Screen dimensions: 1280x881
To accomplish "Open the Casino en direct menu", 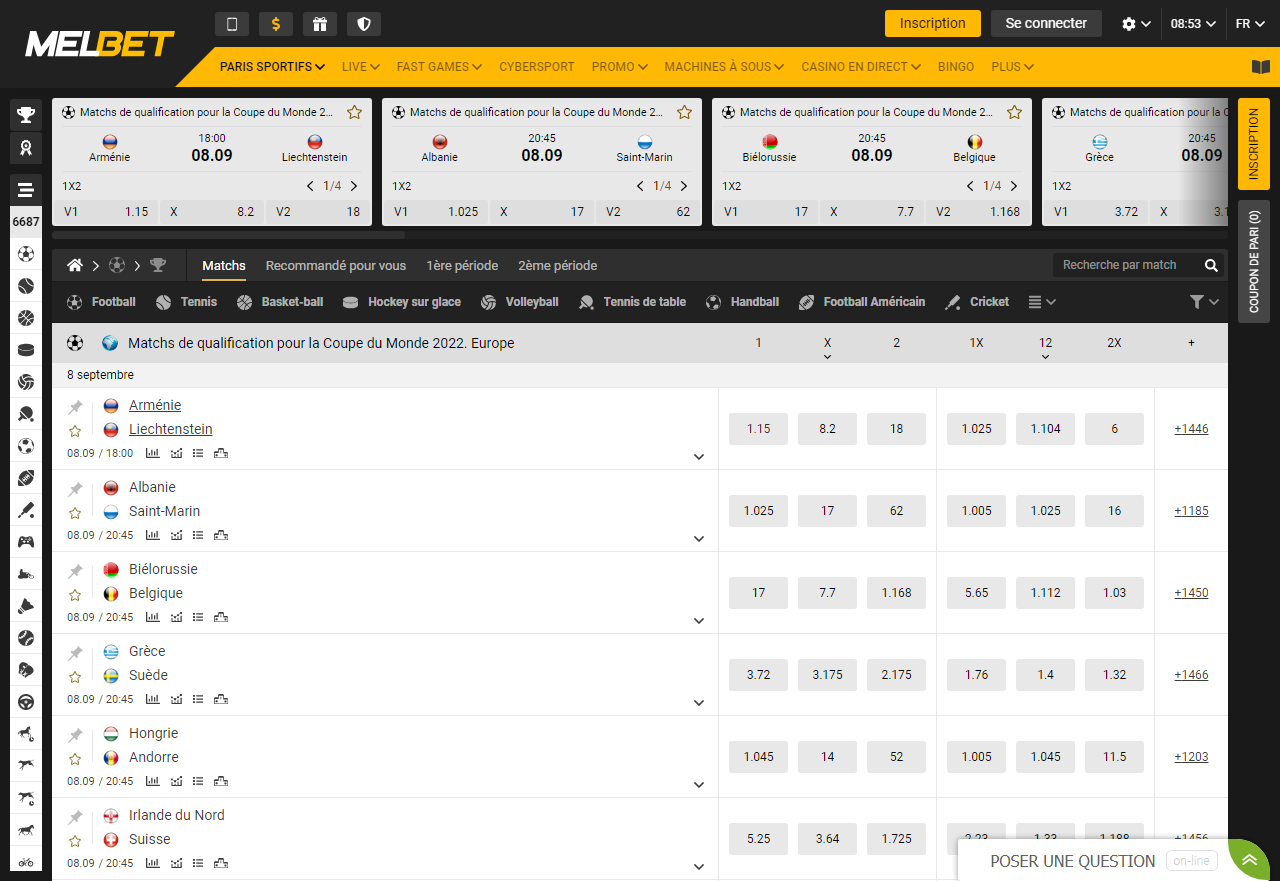I will point(860,67).
